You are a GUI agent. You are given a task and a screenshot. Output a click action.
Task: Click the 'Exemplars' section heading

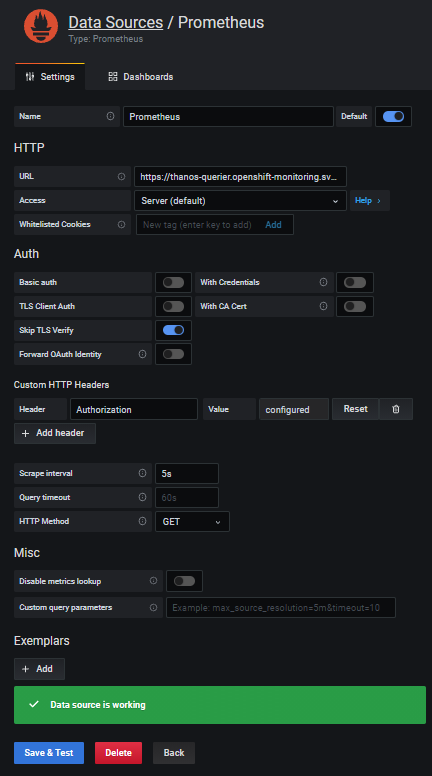click(x=42, y=641)
